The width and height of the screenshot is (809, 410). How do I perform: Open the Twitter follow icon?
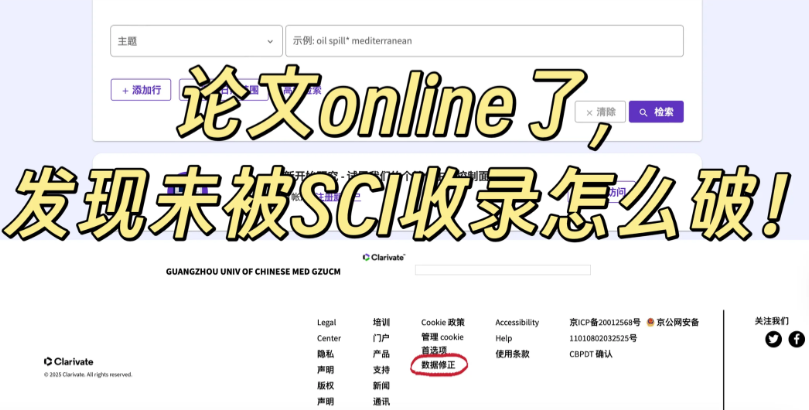click(773, 339)
